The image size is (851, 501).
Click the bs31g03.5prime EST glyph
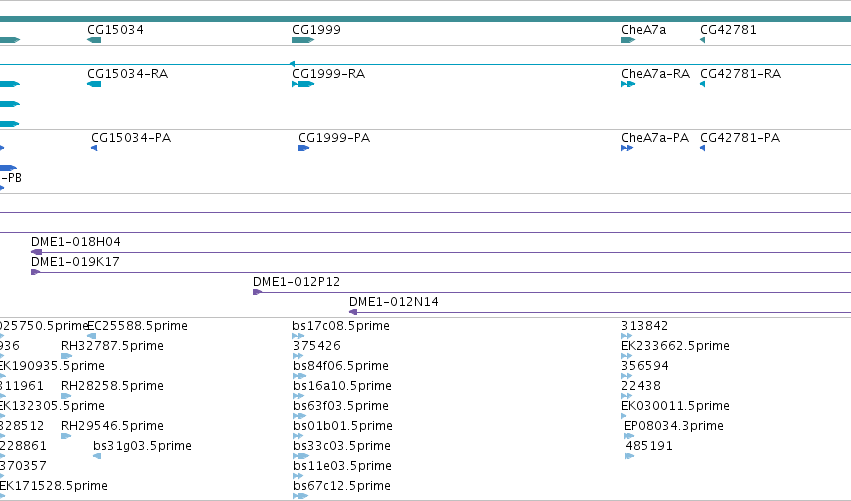tap(97, 456)
